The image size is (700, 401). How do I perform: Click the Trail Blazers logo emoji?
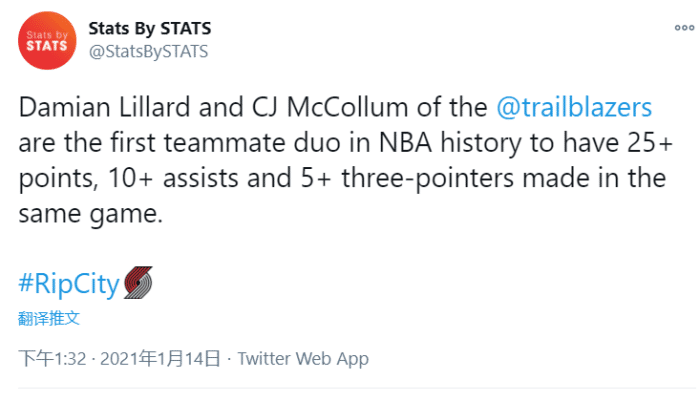[137, 284]
